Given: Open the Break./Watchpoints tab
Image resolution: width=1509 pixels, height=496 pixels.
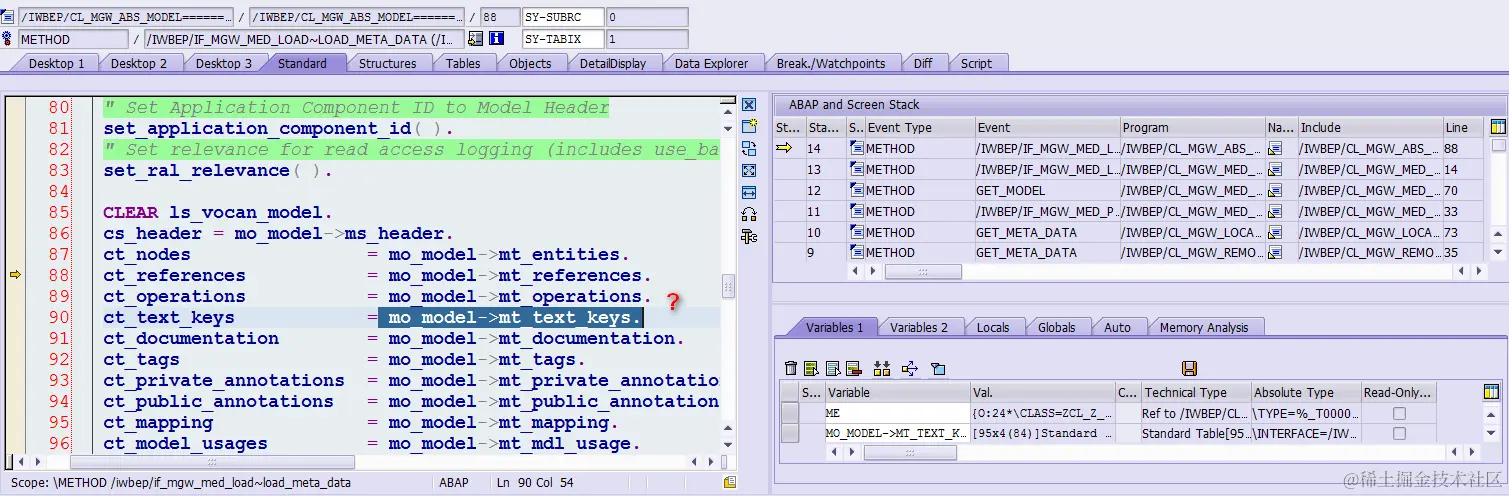Looking at the screenshot, I should pos(831,63).
